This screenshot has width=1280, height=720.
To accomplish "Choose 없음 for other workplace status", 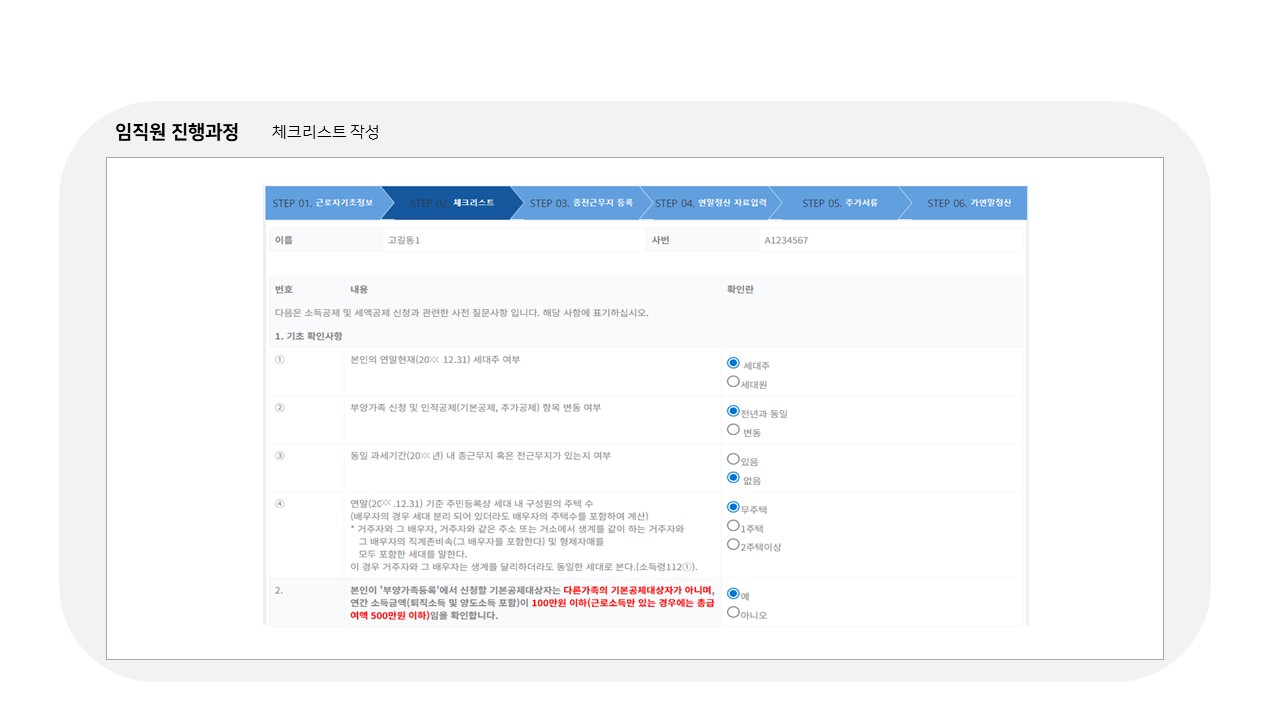I will coord(733,478).
